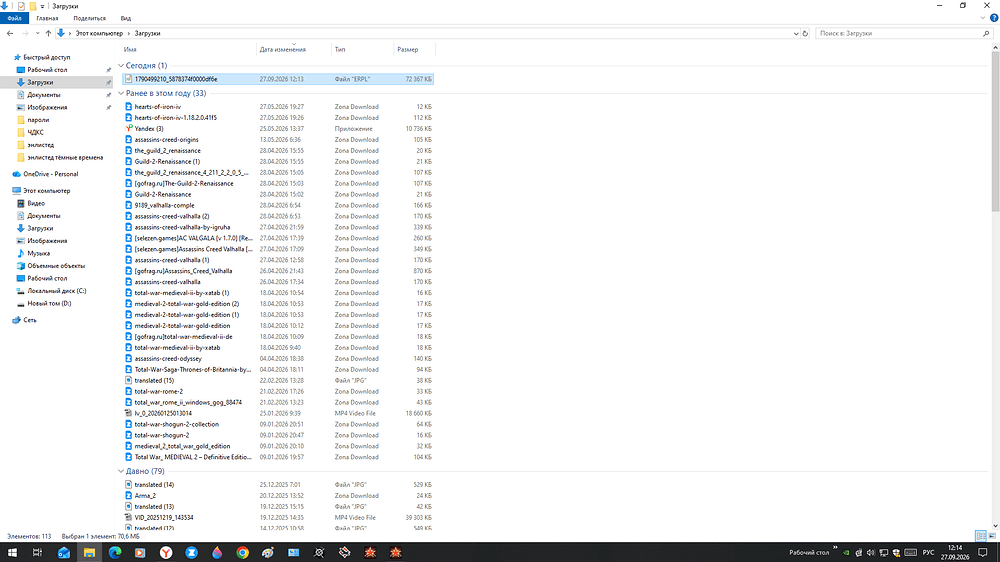Open the Файл menu tab
Screen dimensions: 1000x562
tap(14, 18)
